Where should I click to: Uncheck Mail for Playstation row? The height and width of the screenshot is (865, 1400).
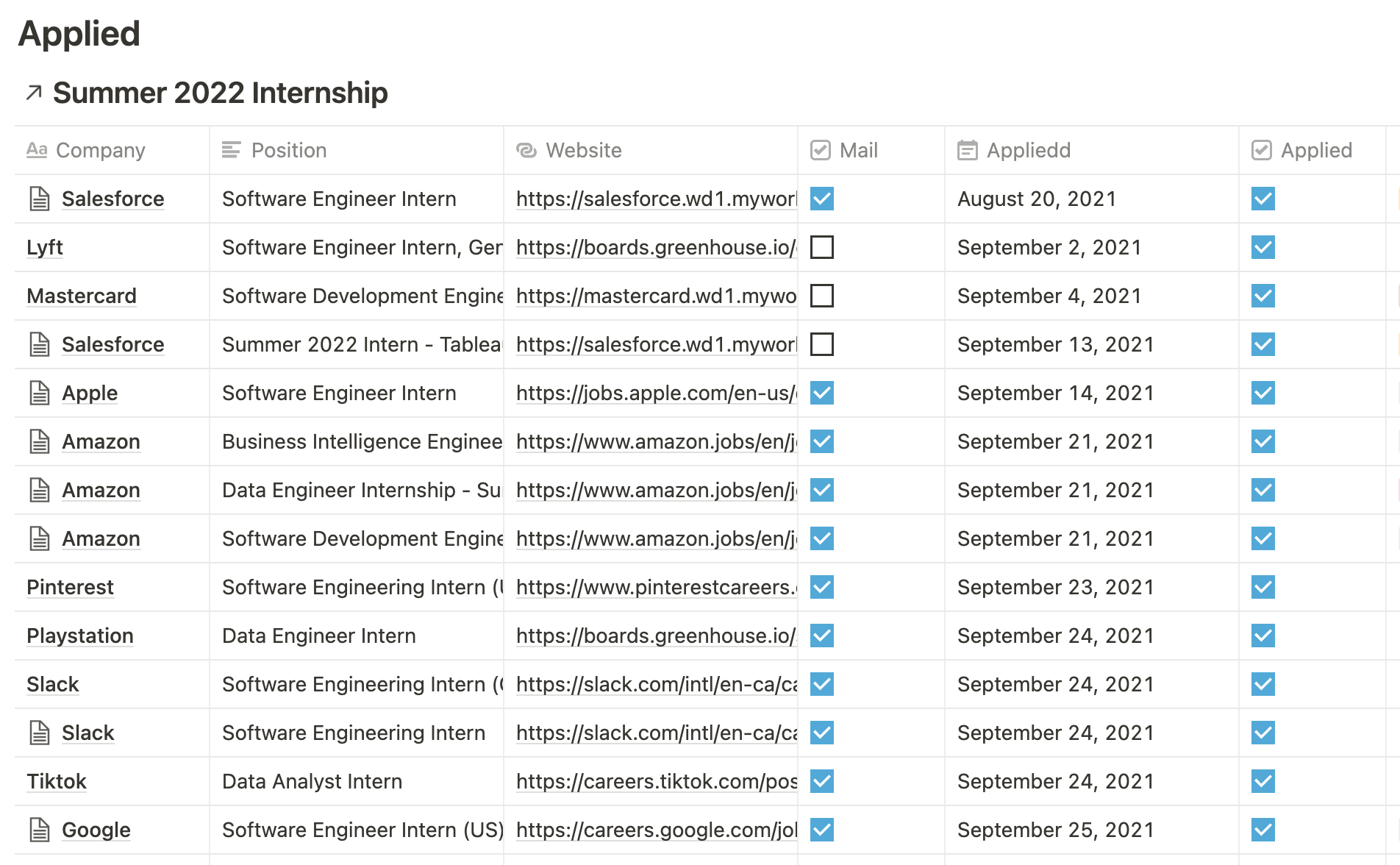click(822, 636)
